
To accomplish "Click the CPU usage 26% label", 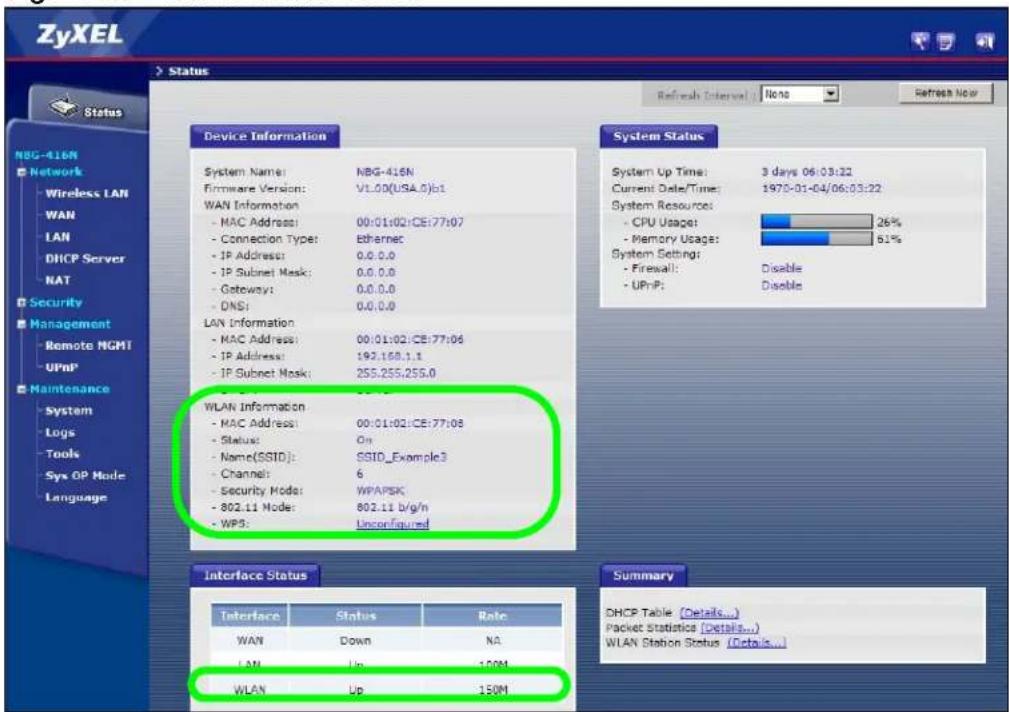I will pyautogui.click(x=889, y=222).
